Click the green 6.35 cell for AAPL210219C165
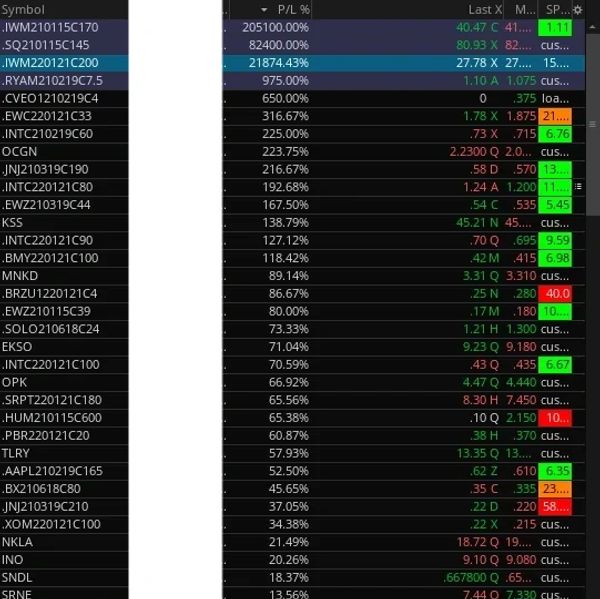The image size is (600, 599). pos(555,471)
